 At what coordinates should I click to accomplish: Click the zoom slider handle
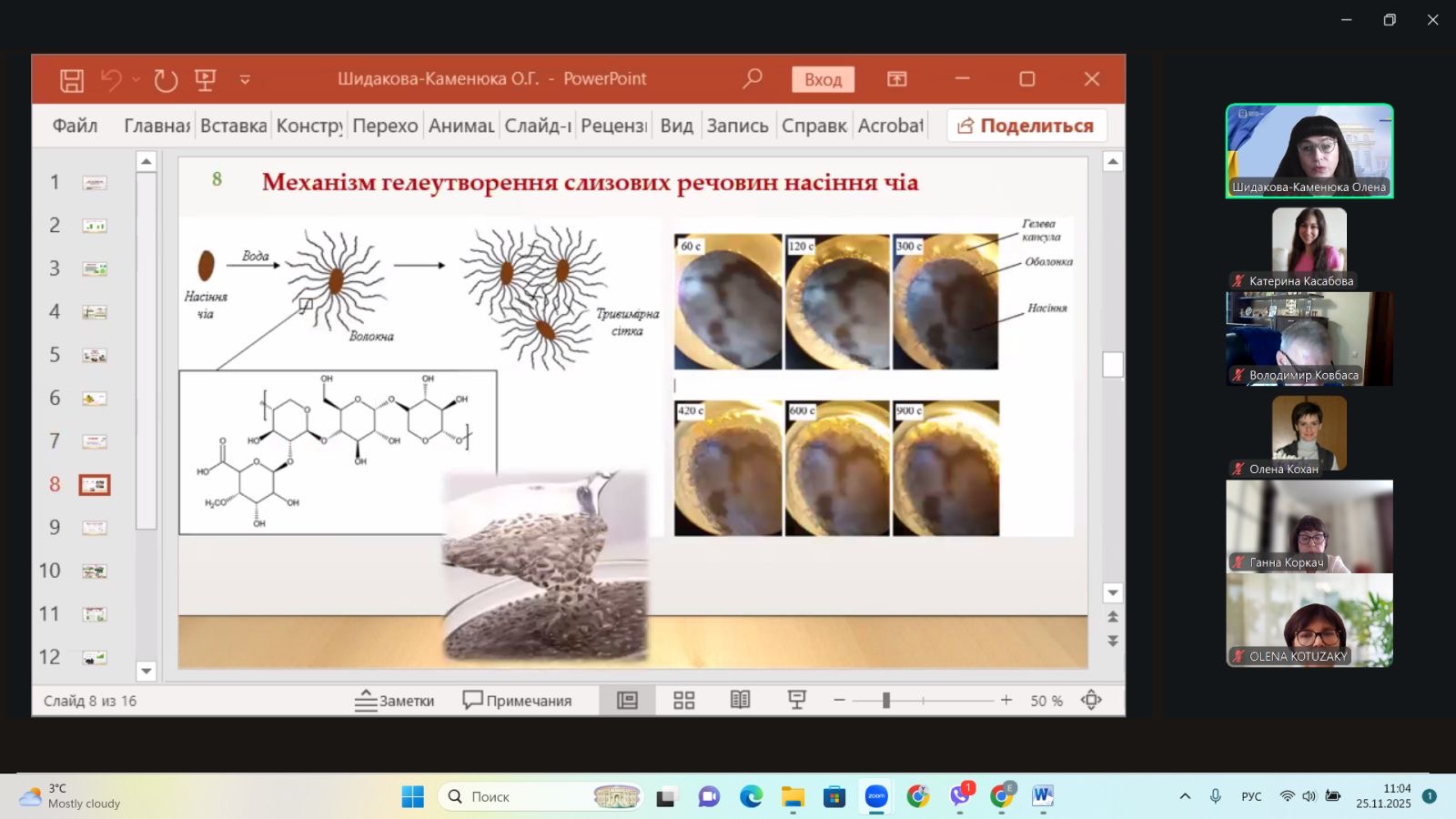coord(885,700)
